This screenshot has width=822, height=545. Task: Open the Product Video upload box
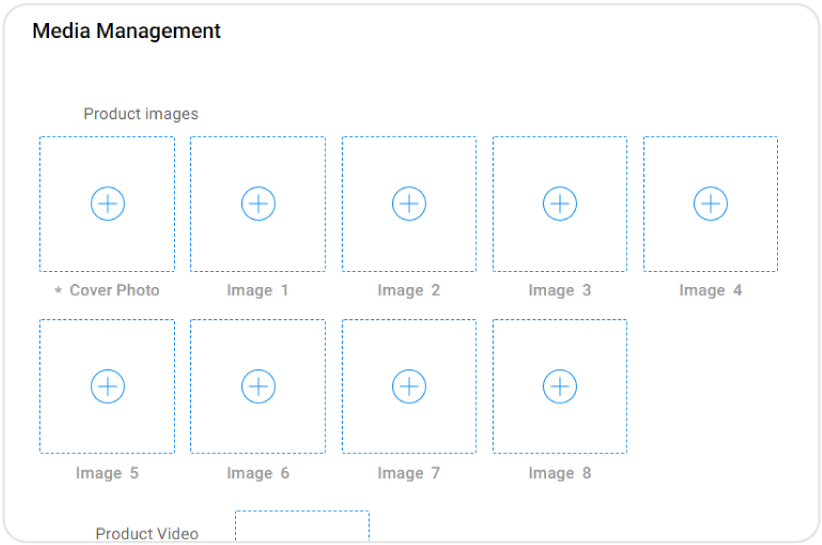tap(302, 528)
